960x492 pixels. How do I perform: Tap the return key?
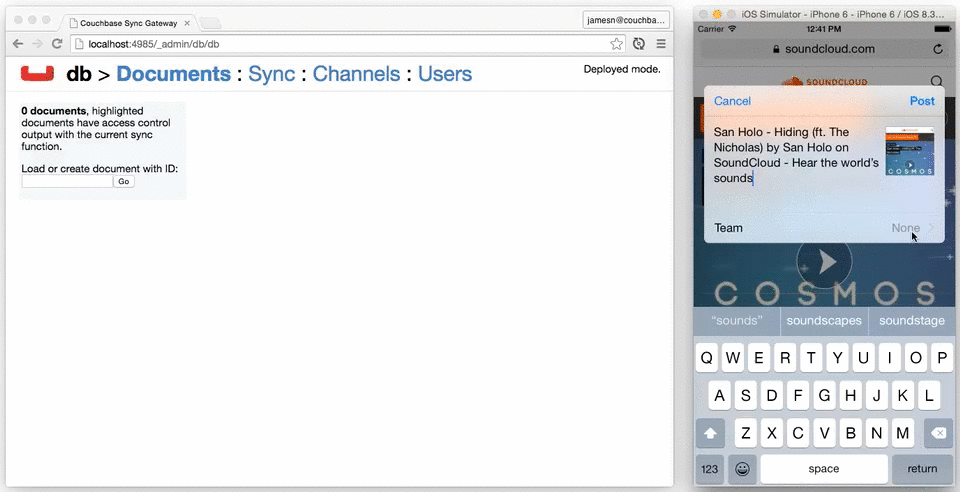pyautogui.click(x=923, y=469)
